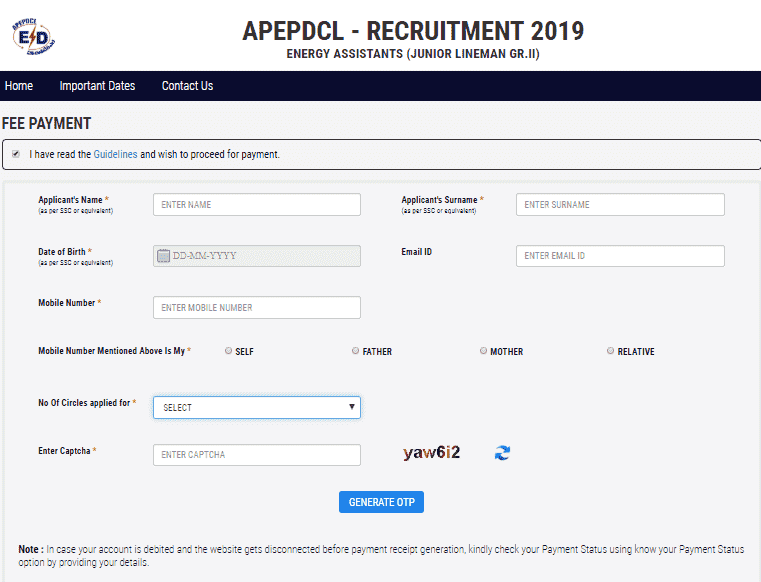
Task: Open the Home menu item
Action: pos(19,86)
